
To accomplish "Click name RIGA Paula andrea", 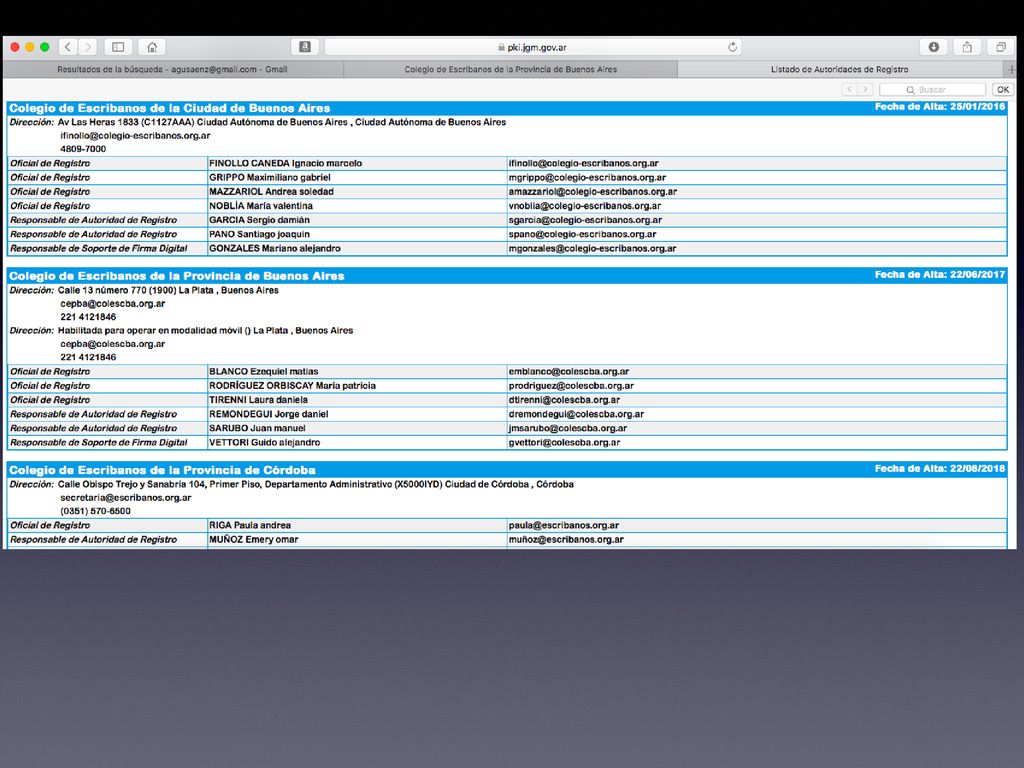I will 250,526.
